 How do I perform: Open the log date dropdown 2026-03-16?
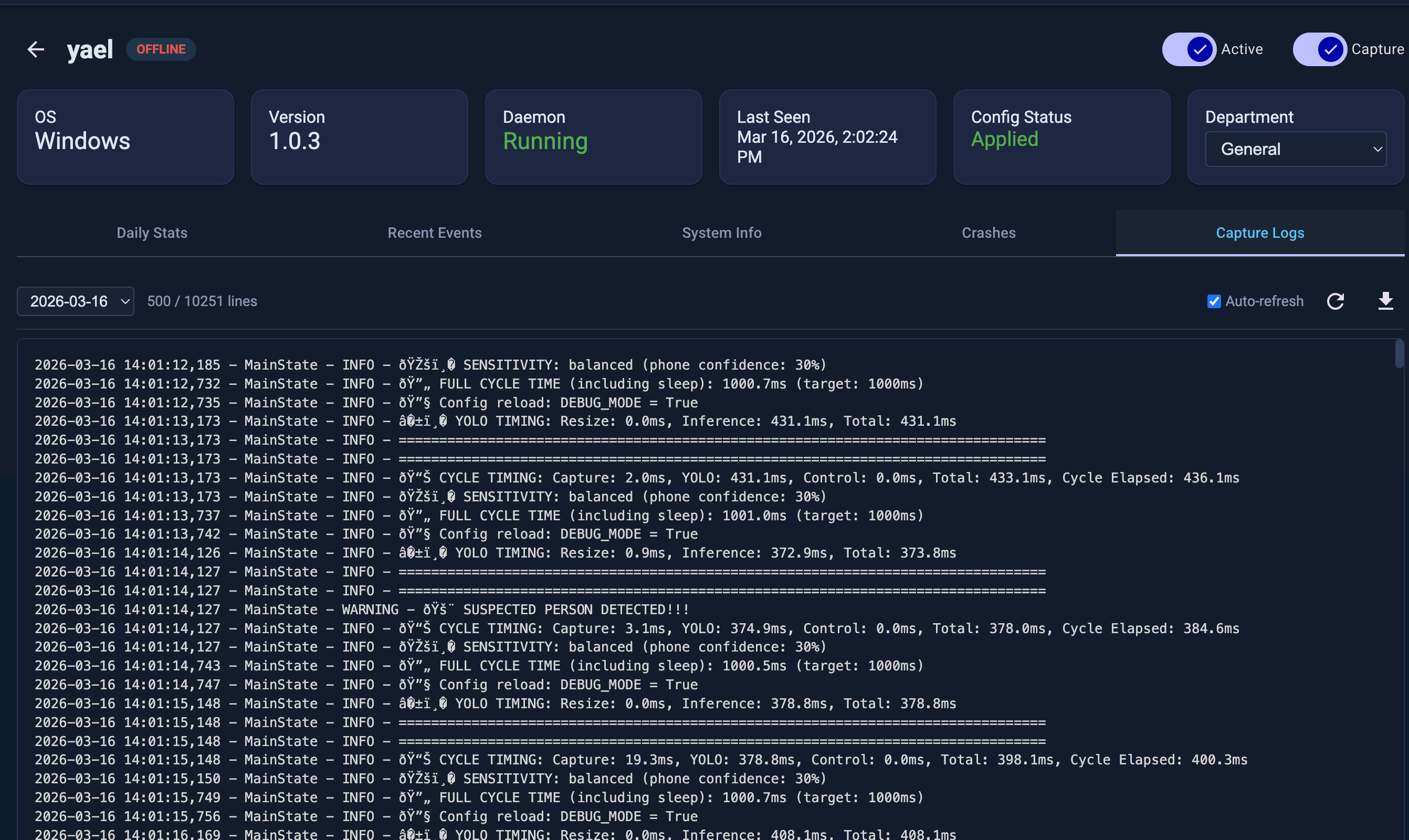click(75, 301)
